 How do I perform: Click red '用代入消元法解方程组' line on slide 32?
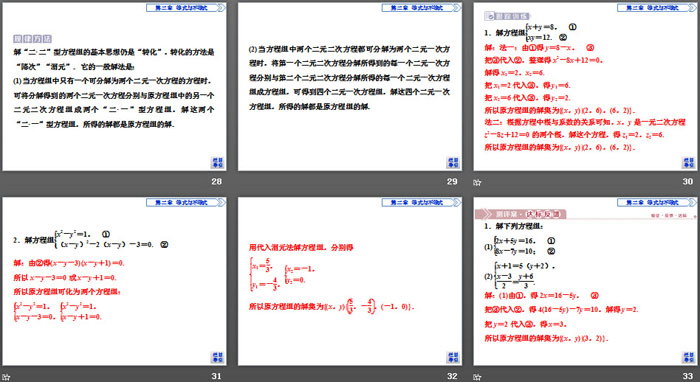[301, 247]
